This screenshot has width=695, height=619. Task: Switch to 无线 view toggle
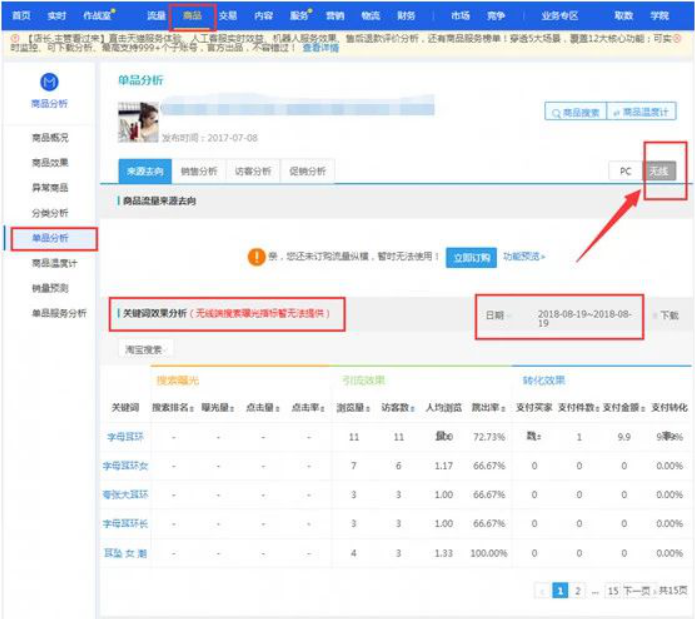[659, 171]
